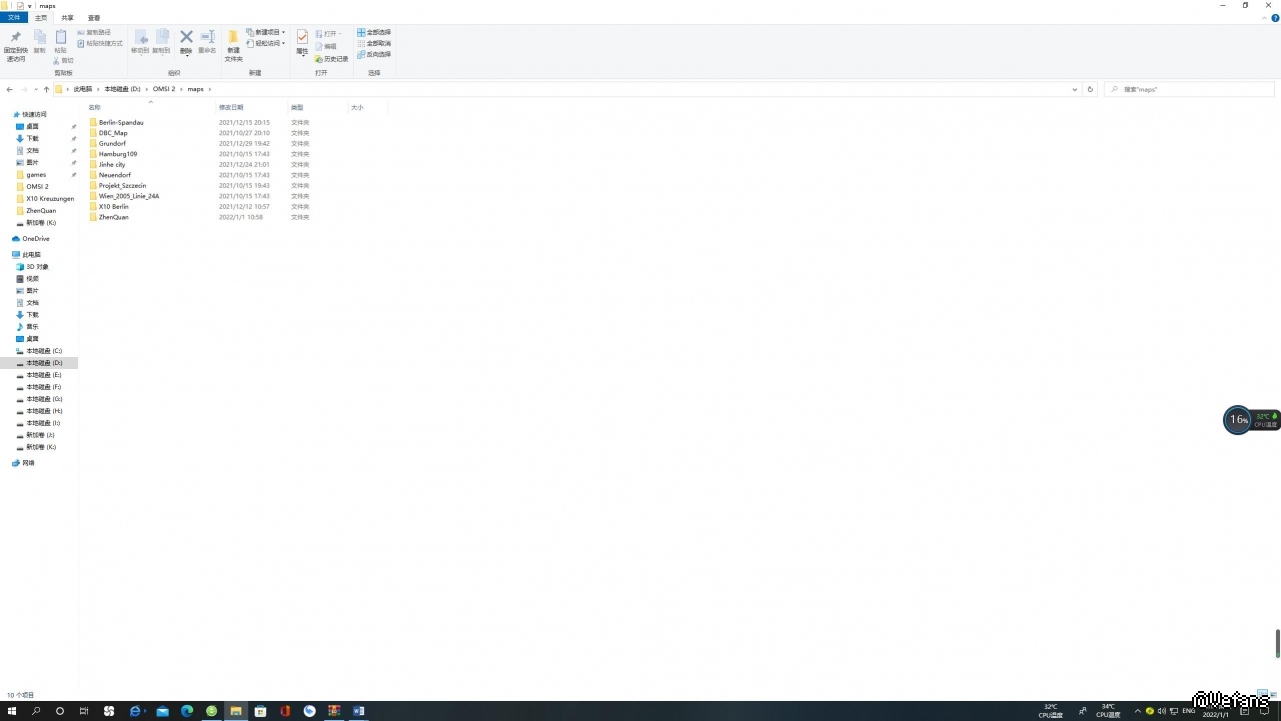Open the 新建项目 dropdown
The image size is (1281, 721).
point(266,32)
